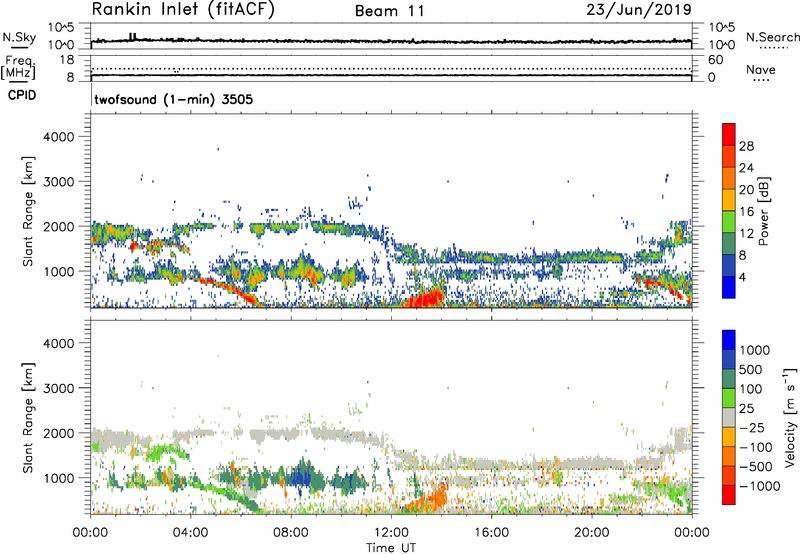Viewport: 800px width, 554px height.
Task: Click the '12:00' time tick label
Action: coord(391,533)
